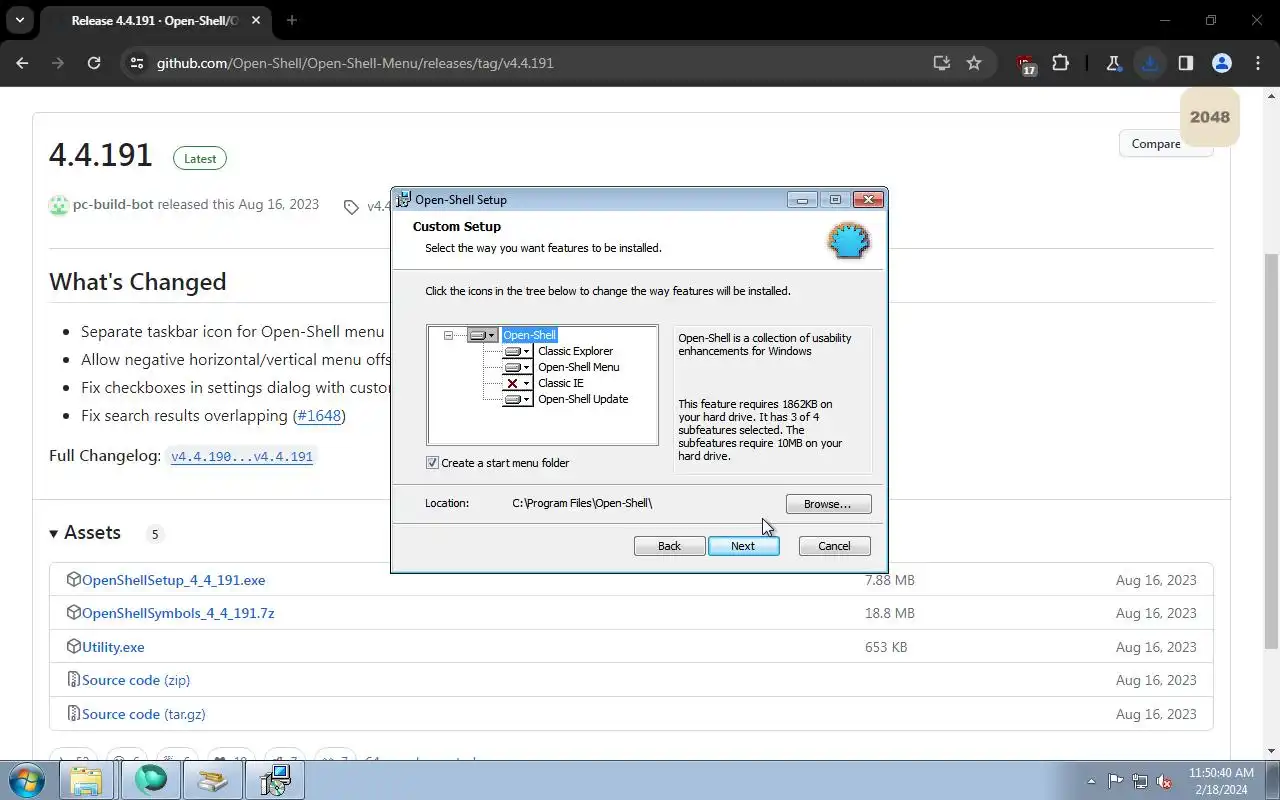Open the Chrome extensions puzzle icon

point(1060,63)
